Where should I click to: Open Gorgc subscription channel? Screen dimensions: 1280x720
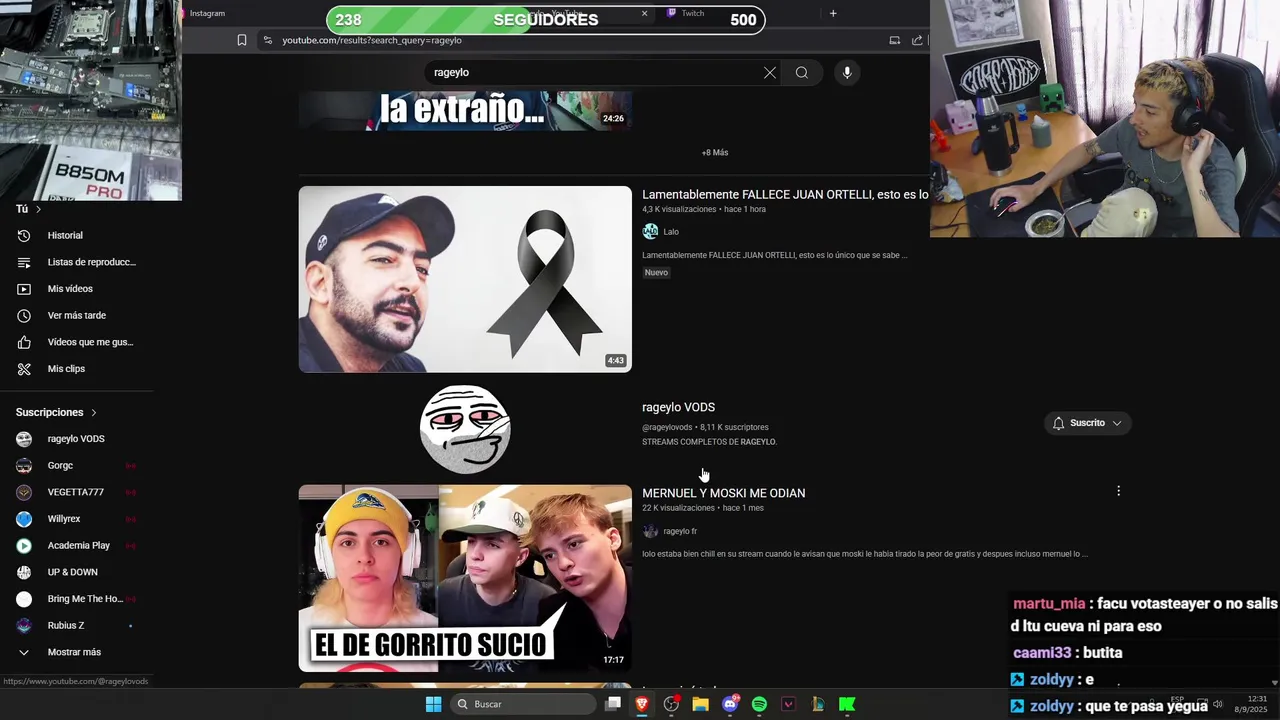click(60, 465)
